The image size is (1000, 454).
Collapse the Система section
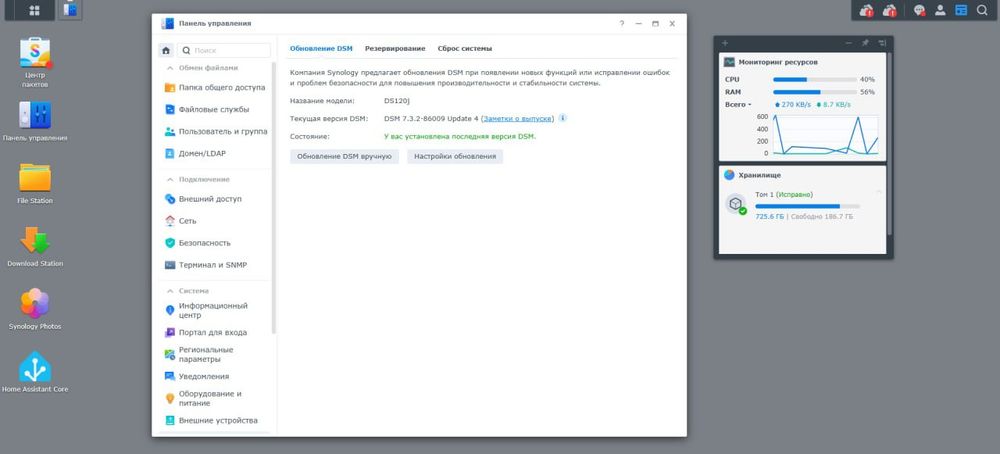pyautogui.click(x=170, y=291)
